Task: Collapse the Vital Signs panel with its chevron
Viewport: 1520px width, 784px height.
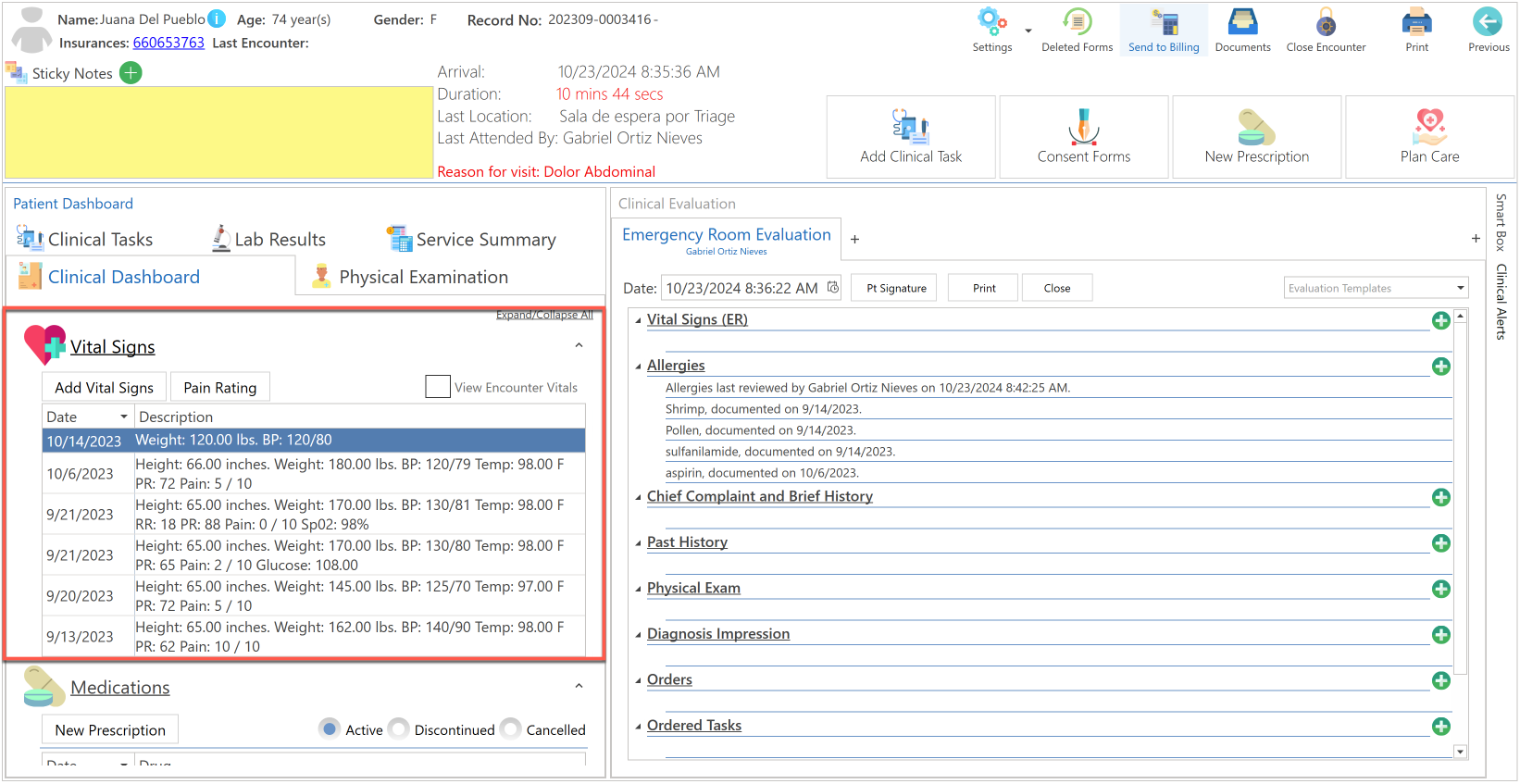Action: tap(579, 346)
